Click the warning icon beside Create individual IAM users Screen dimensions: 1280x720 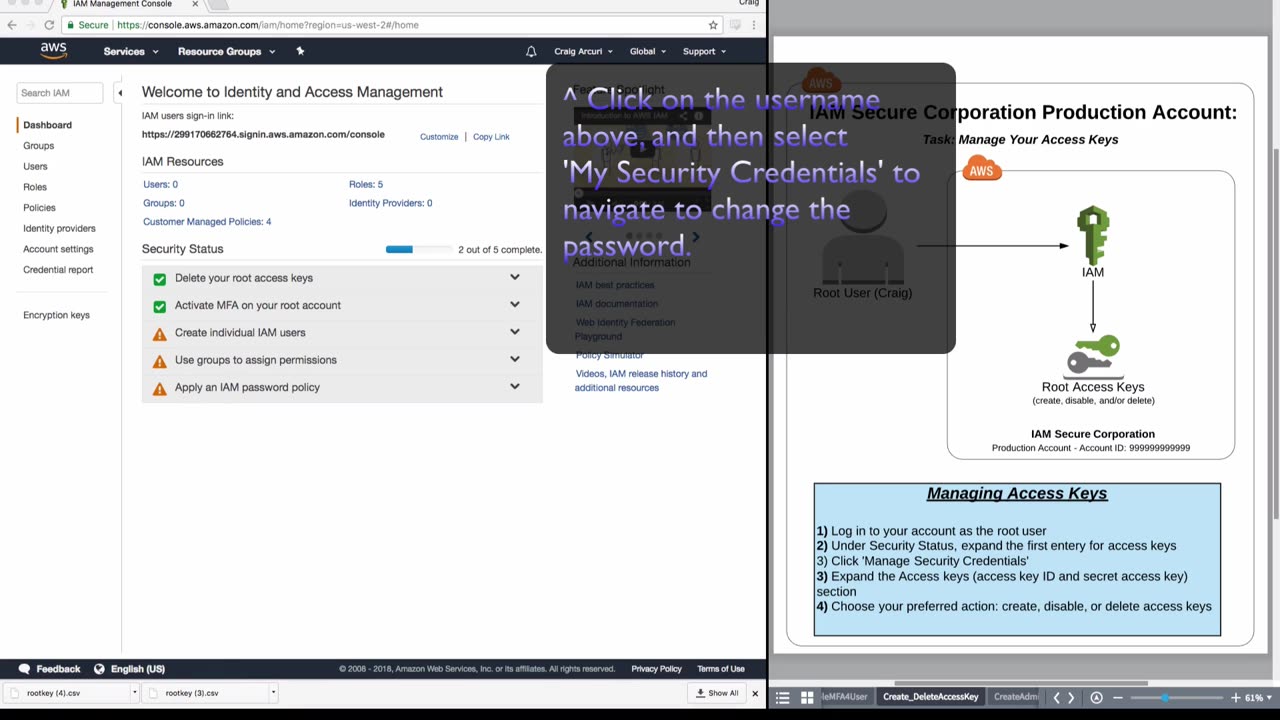tap(159, 333)
